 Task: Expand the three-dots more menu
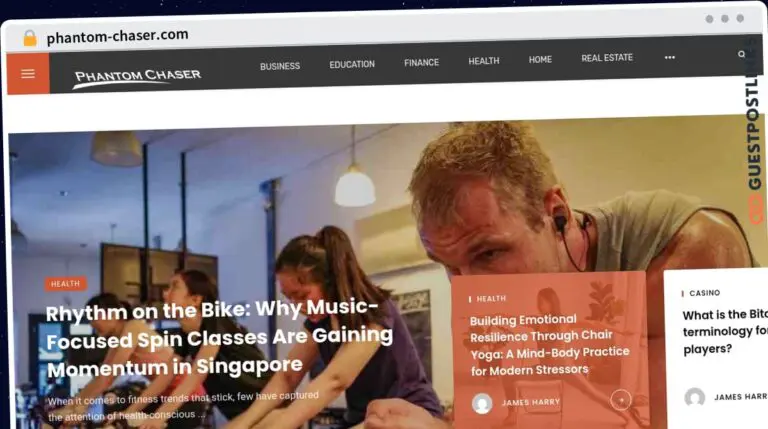[670, 57]
